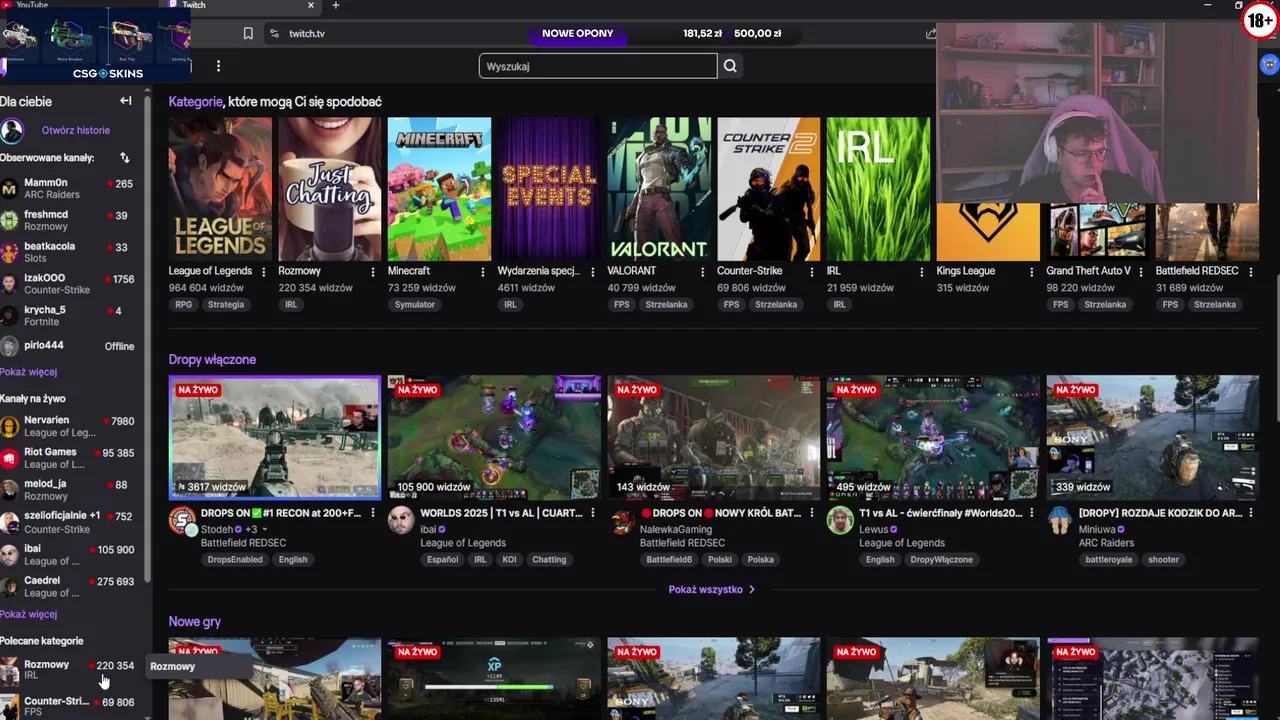Open site info icon before twitch.tv
The height and width of the screenshot is (720, 1280).
(274, 33)
